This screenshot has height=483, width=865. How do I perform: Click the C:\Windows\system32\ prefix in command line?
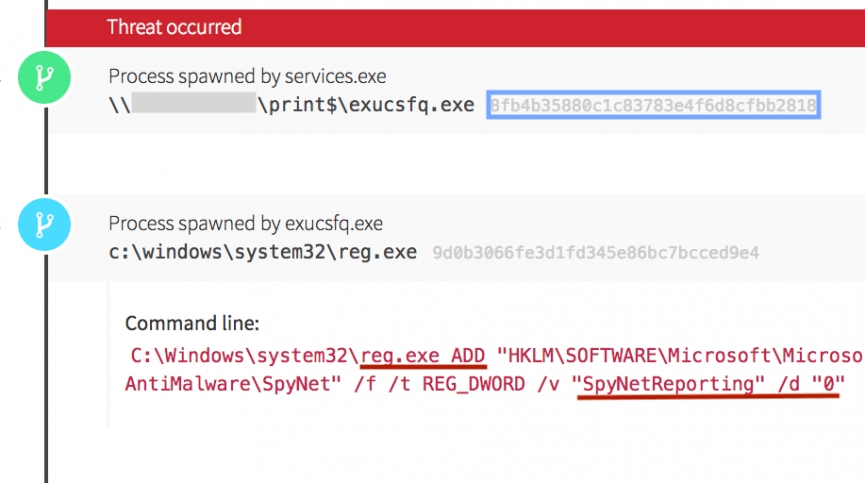245,355
